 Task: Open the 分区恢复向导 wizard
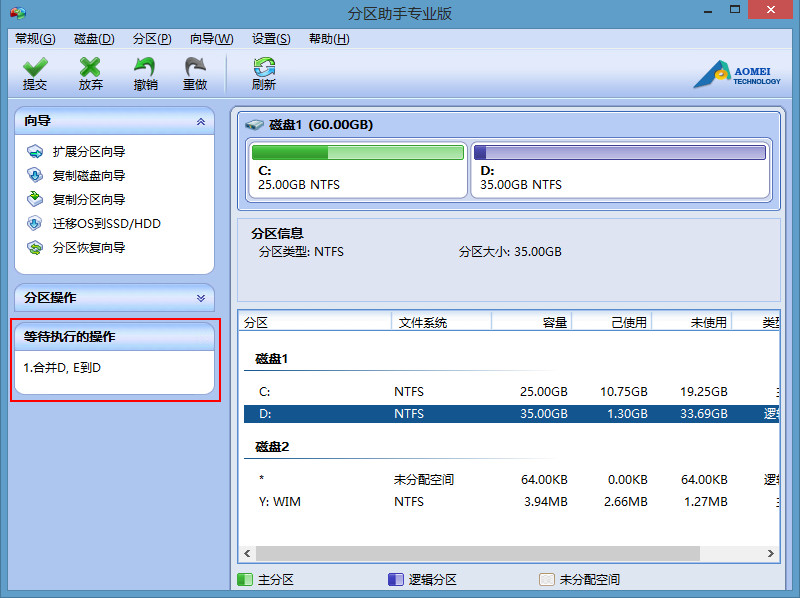(x=88, y=248)
